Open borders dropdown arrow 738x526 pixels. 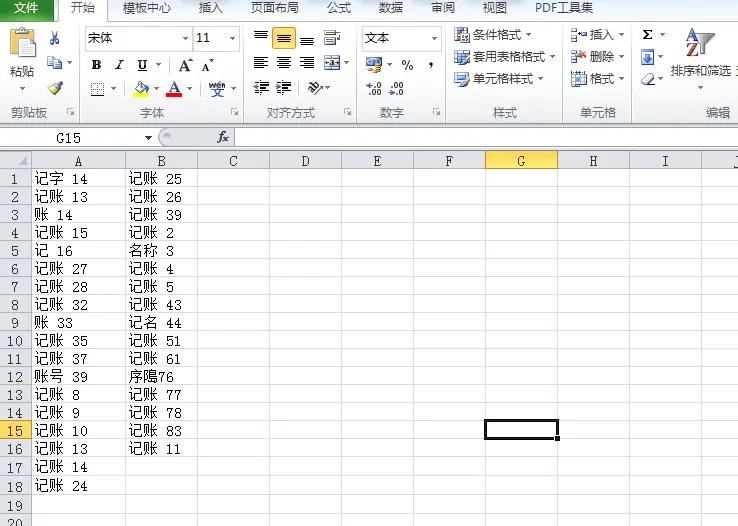113,88
